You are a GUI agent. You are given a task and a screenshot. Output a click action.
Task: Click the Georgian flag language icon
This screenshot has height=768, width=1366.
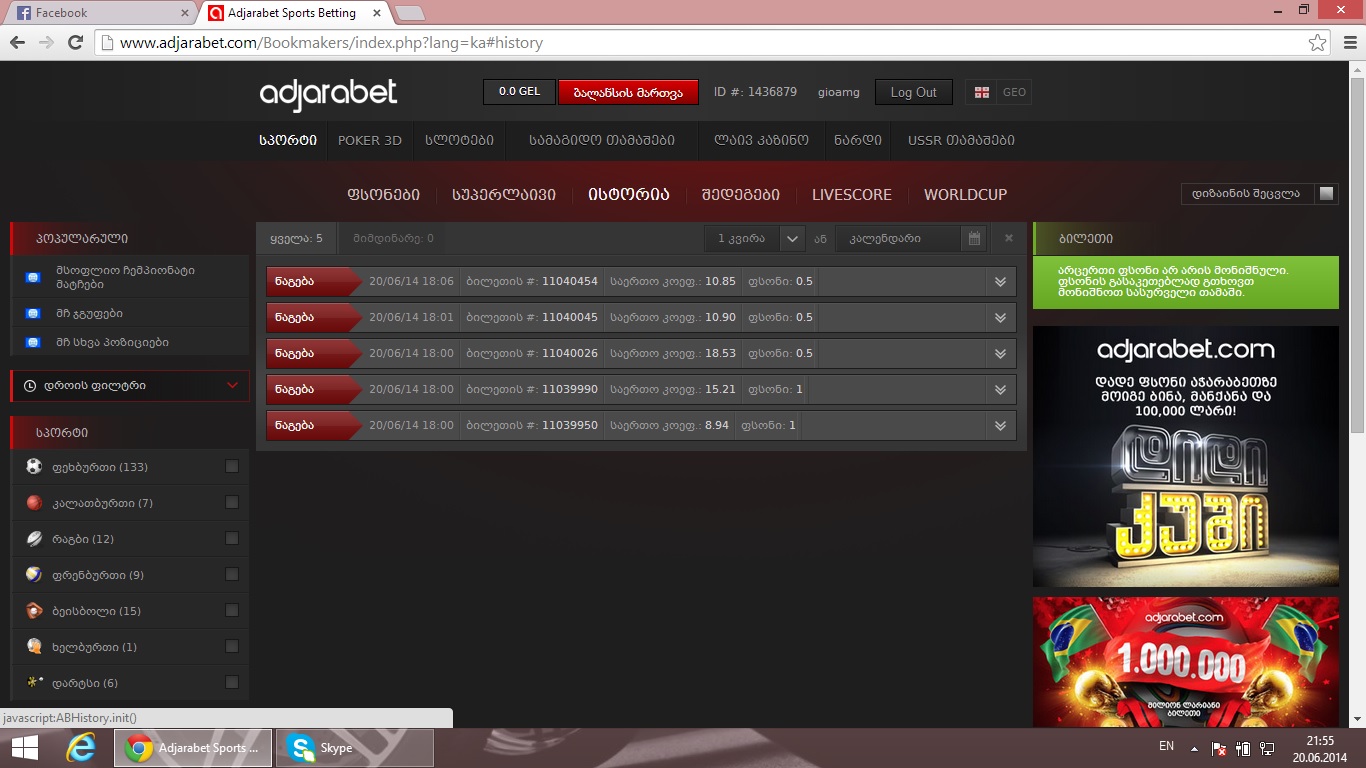coord(982,92)
